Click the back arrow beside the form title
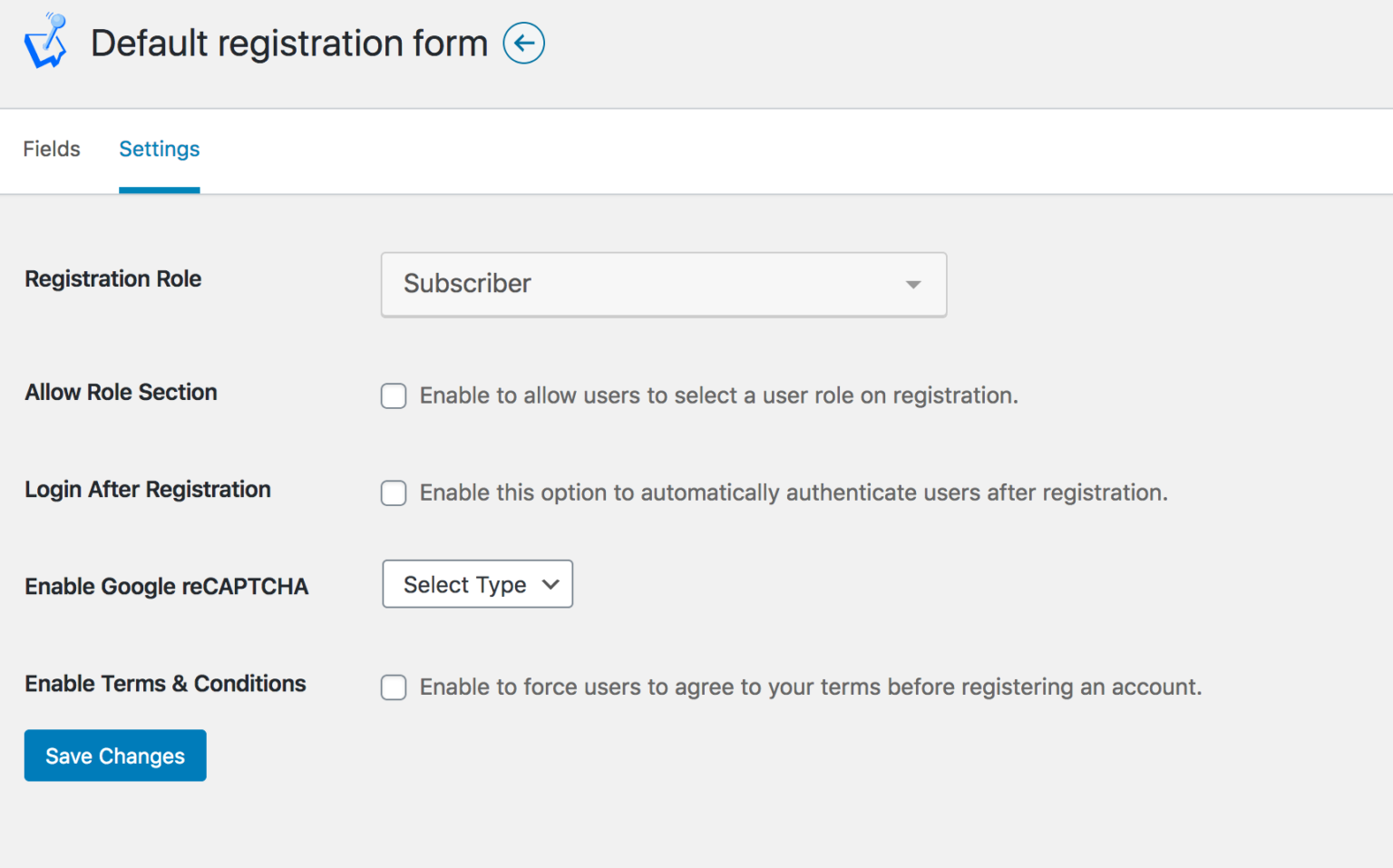1393x868 pixels. pos(523,43)
